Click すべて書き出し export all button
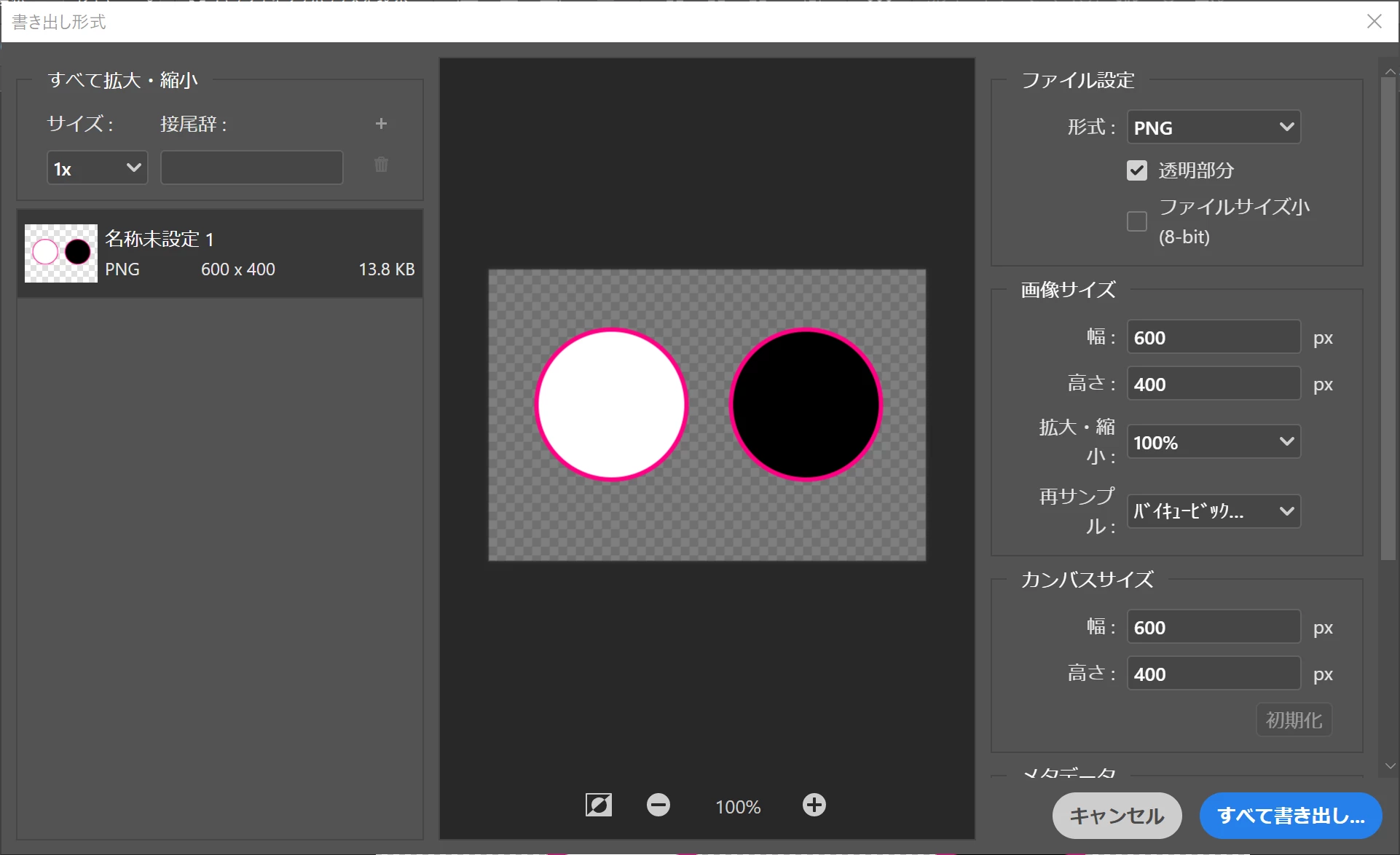 1290,816
